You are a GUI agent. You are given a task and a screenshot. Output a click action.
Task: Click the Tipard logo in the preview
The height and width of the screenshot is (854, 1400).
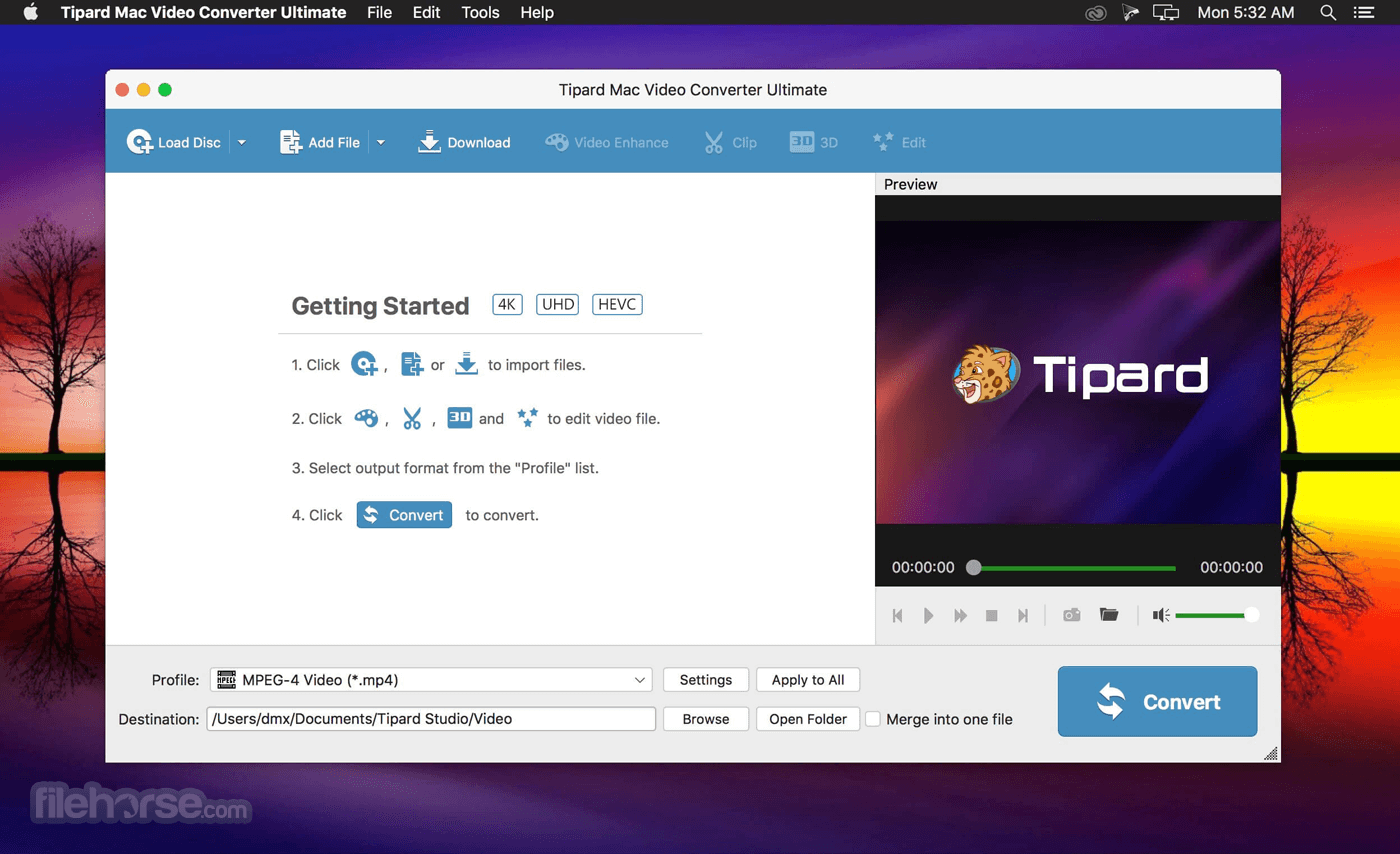[1080, 375]
